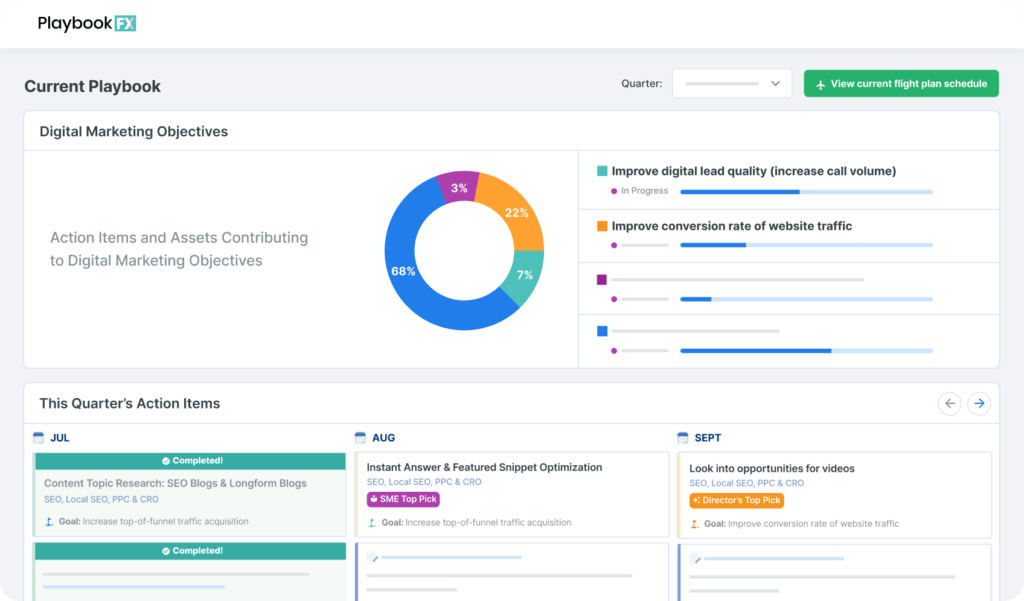Toggle the Director's Top Pick badge
The height and width of the screenshot is (601, 1024).
coord(737,500)
